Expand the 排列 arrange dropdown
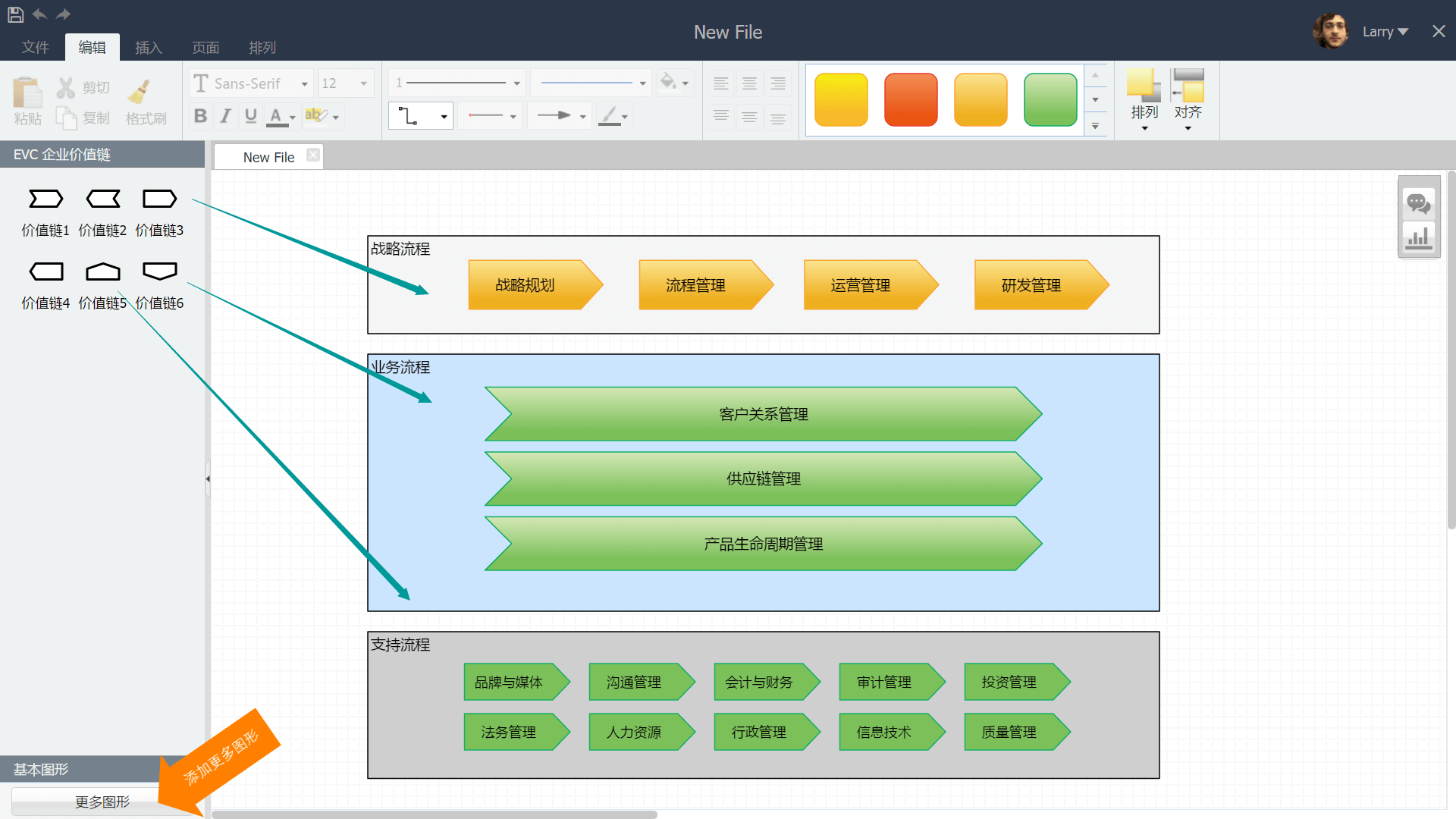This screenshot has height=819, width=1456. [1144, 114]
